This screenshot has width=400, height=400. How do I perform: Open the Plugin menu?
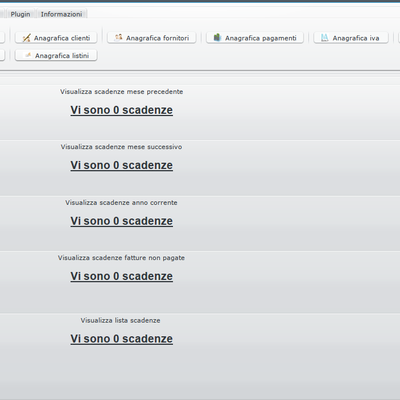(x=20, y=14)
